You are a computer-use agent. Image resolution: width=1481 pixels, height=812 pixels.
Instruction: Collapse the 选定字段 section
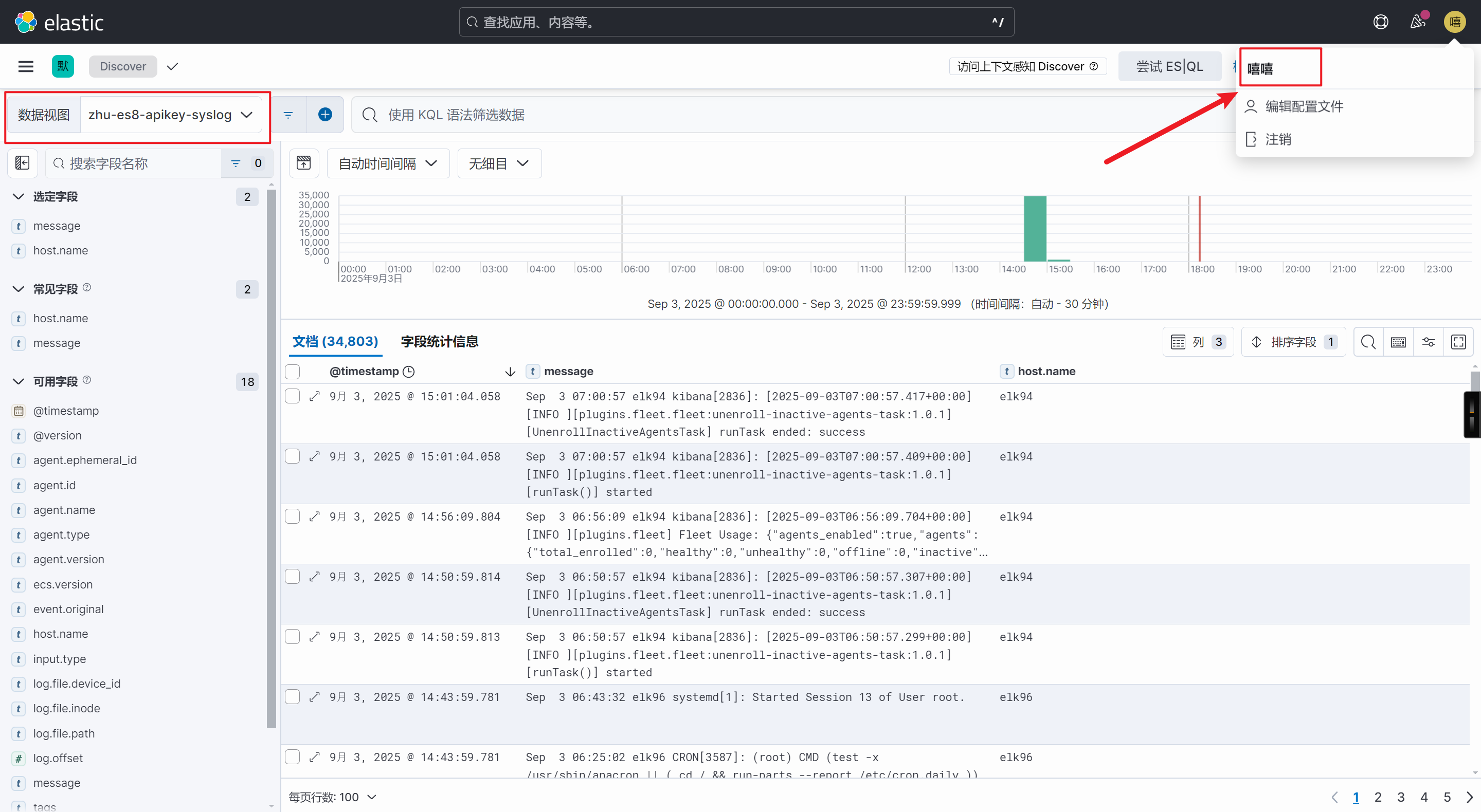pyautogui.click(x=19, y=196)
